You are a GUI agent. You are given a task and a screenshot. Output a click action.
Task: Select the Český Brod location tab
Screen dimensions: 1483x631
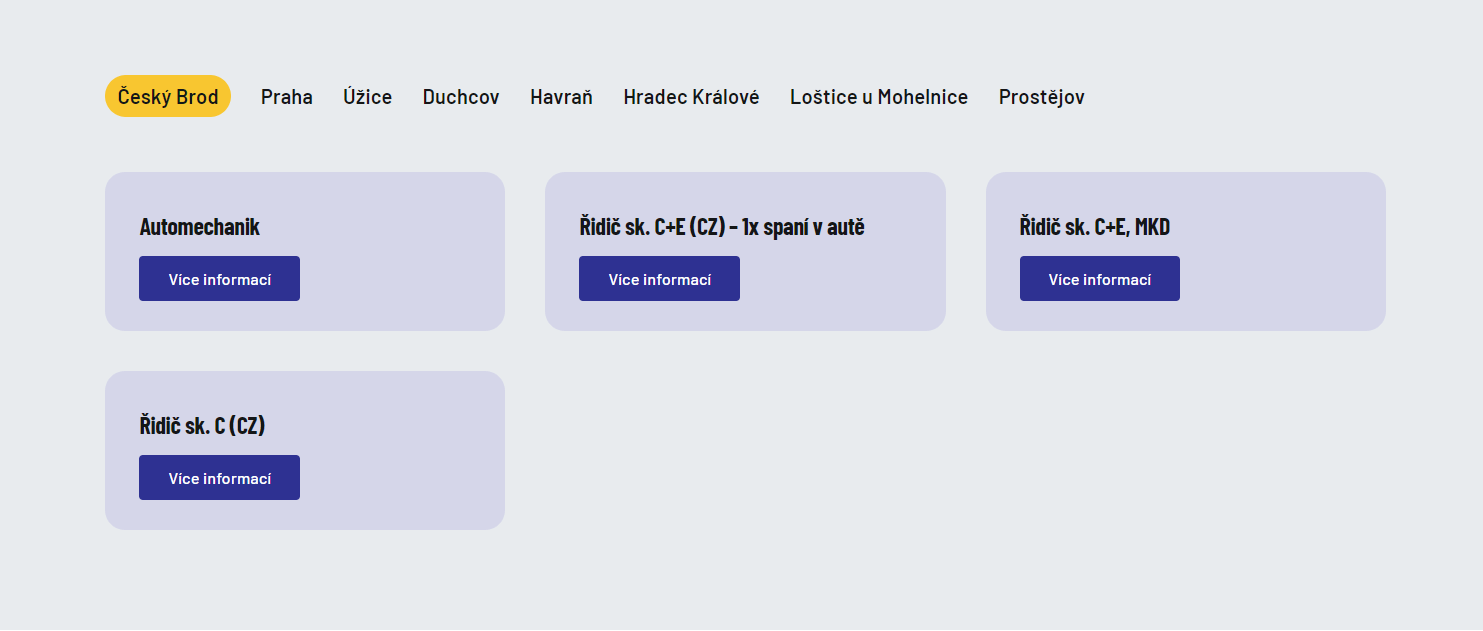coord(168,97)
